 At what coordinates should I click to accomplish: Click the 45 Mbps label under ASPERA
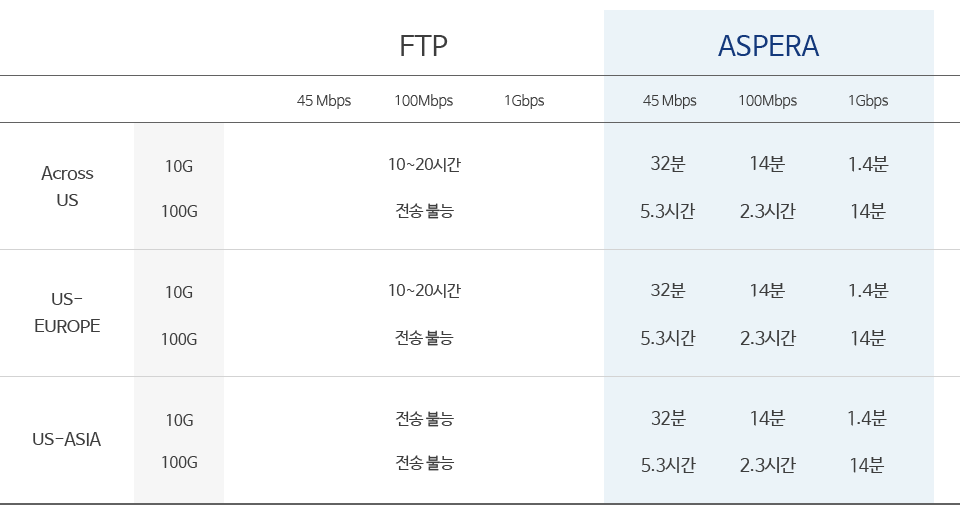coord(670,100)
